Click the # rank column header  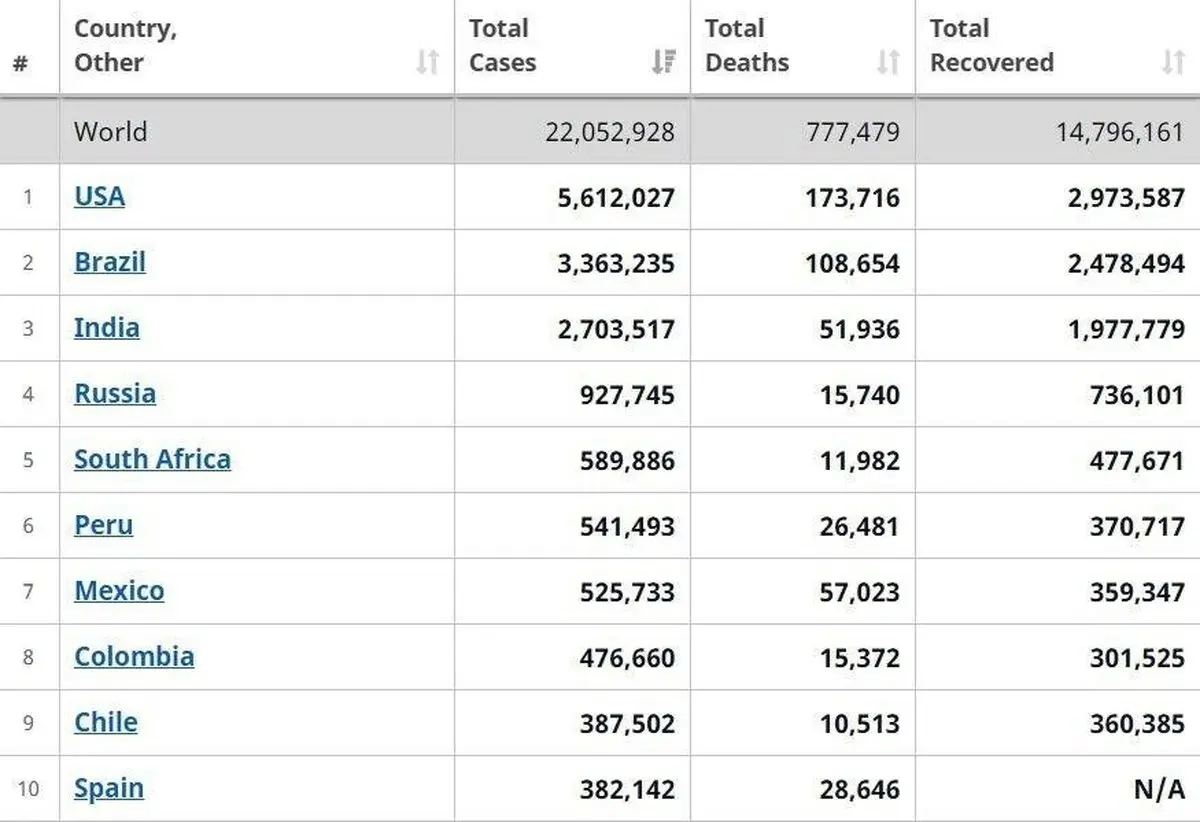21,63
